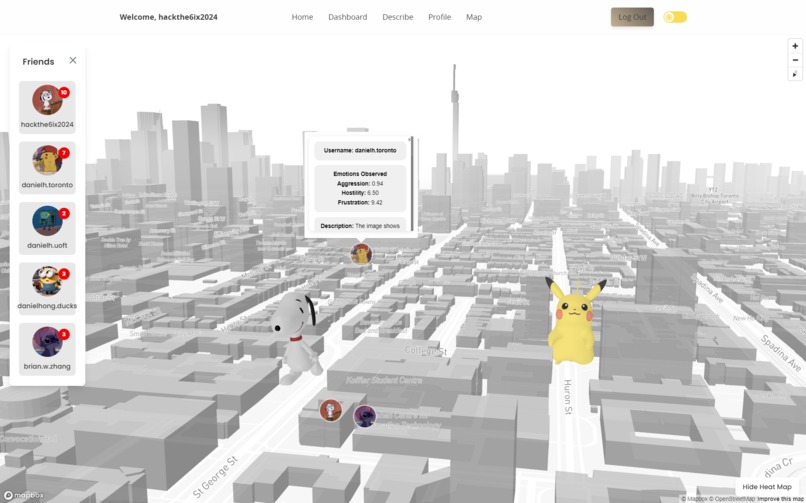
Task: Click the 7 badge on danielh.toronto
Action: click(x=64, y=153)
